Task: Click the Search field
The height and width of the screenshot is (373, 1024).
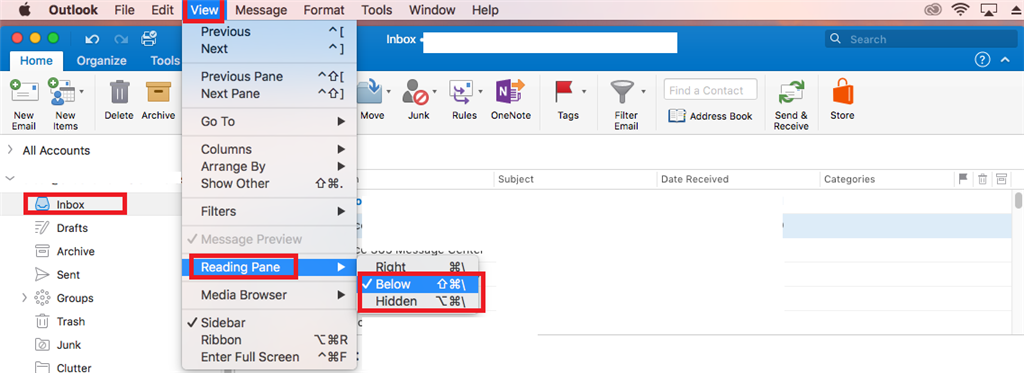Action: (x=921, y=39)
